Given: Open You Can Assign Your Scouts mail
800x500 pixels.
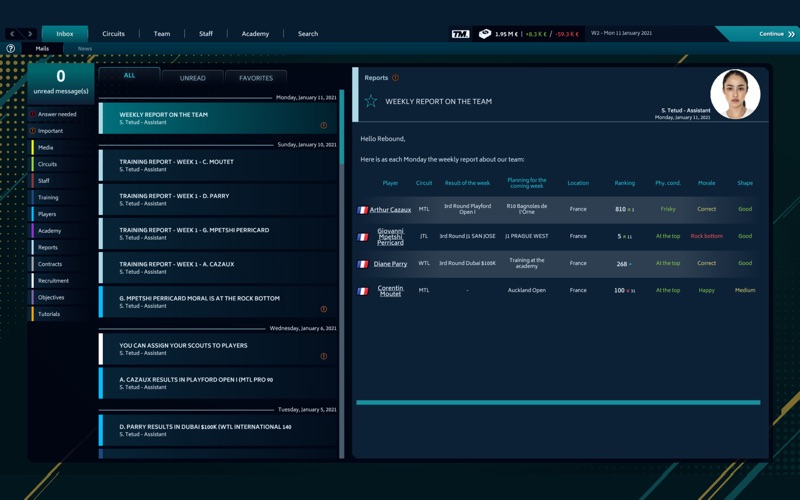Looking at the screenshot, I should point(218,349).
